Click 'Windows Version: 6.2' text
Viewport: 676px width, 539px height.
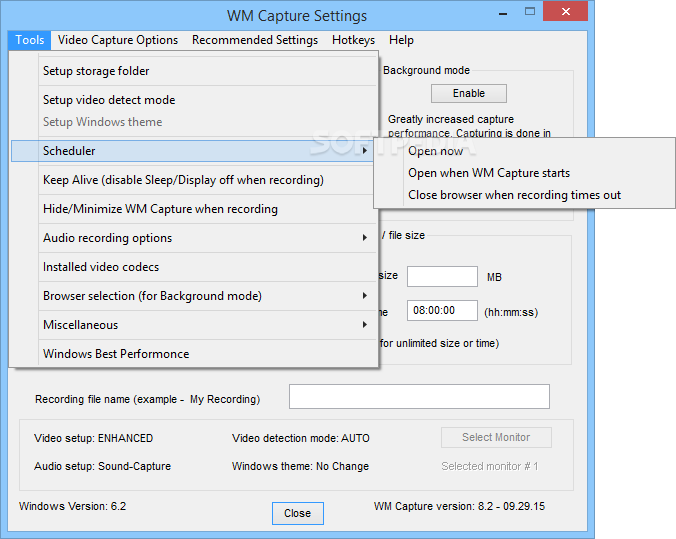click(x=72, y=506)
